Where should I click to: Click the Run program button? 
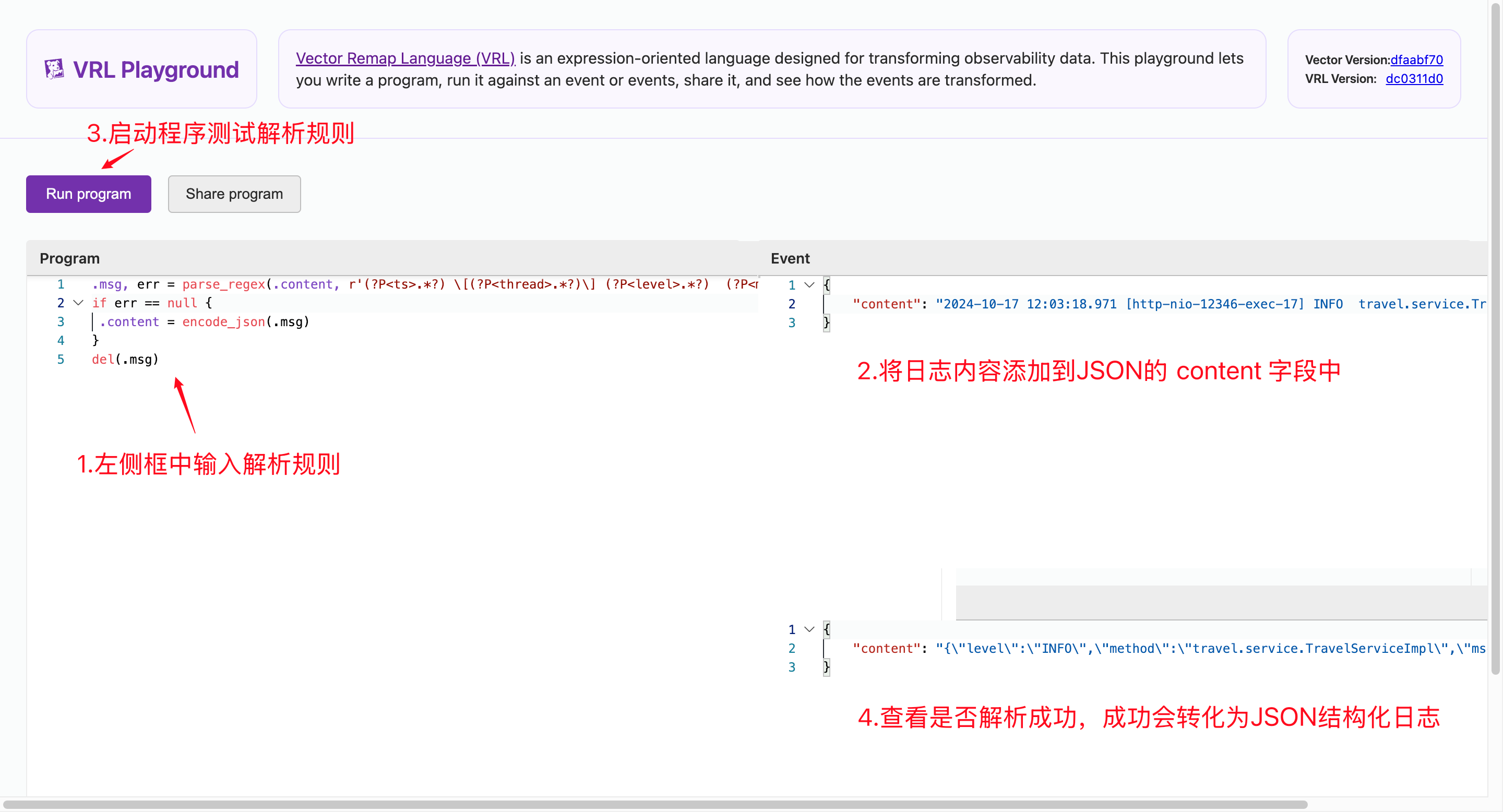[89, 194]
